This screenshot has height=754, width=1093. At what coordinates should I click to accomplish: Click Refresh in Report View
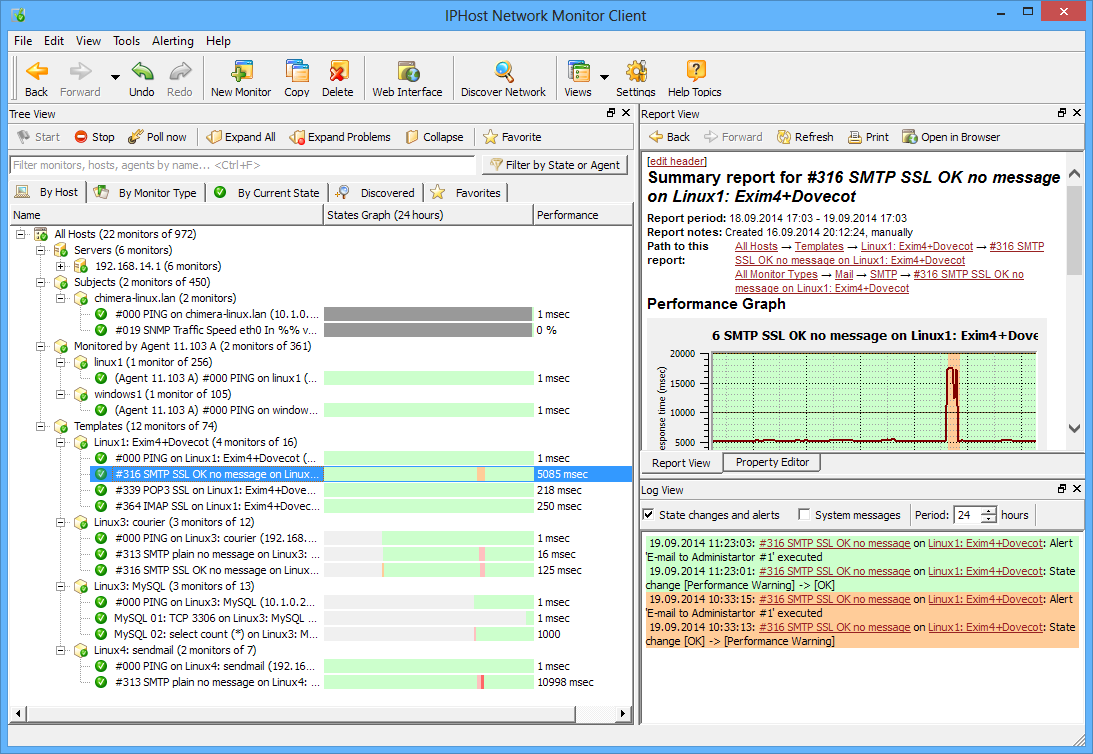point(805,137)
